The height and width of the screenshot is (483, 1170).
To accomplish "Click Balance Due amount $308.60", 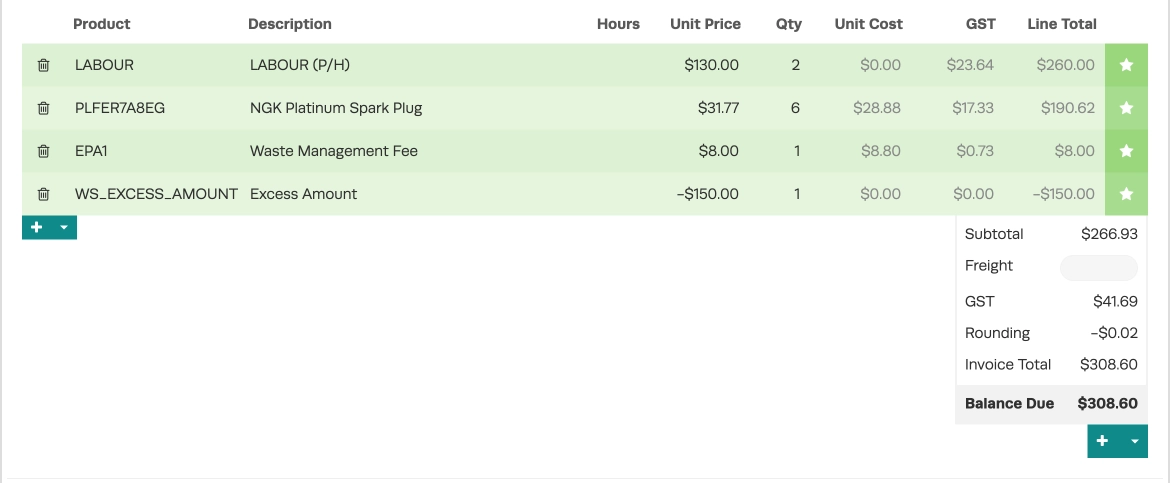I will coord(1107,404).
